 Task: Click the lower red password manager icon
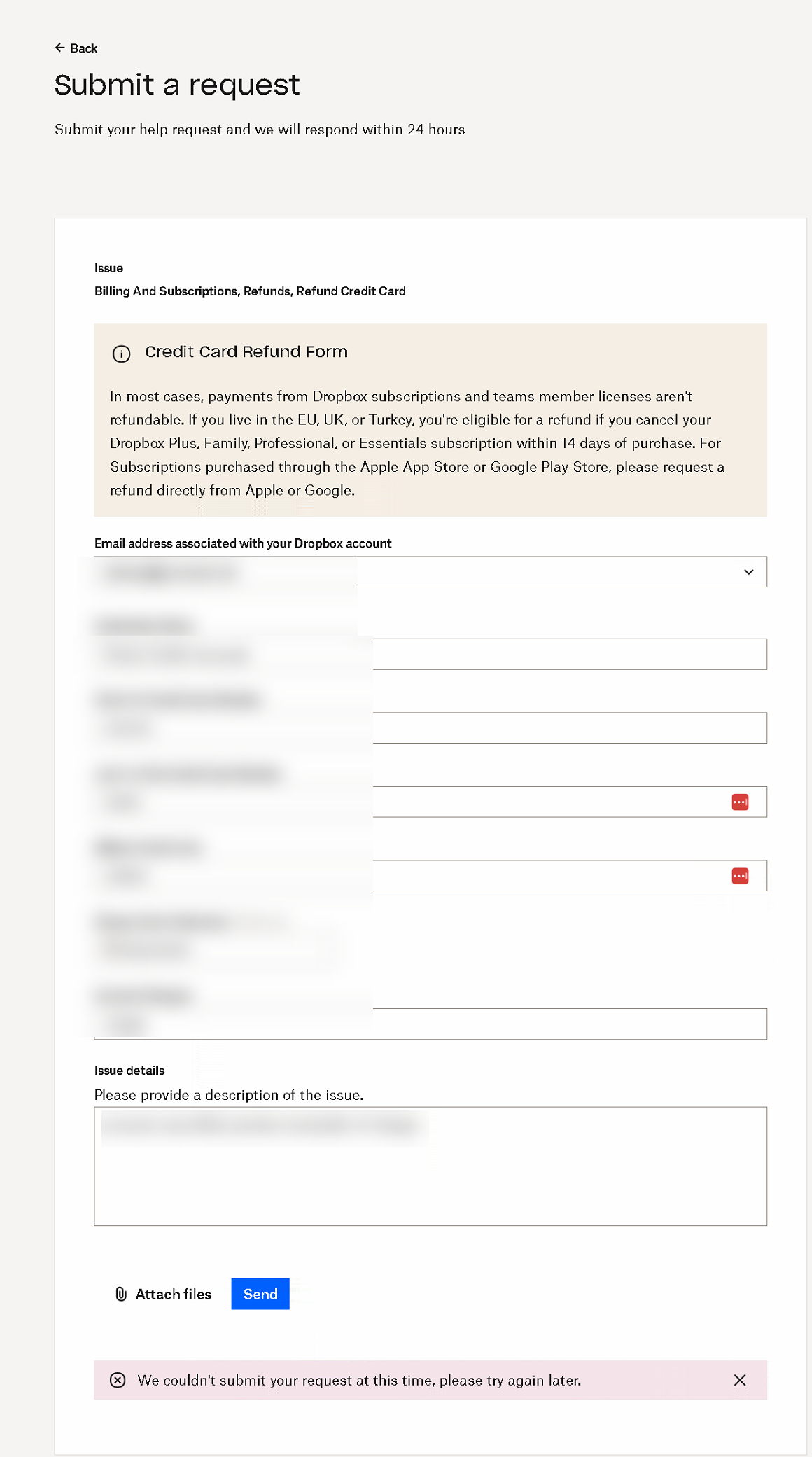pyautogui.click(x=740, y=876)
